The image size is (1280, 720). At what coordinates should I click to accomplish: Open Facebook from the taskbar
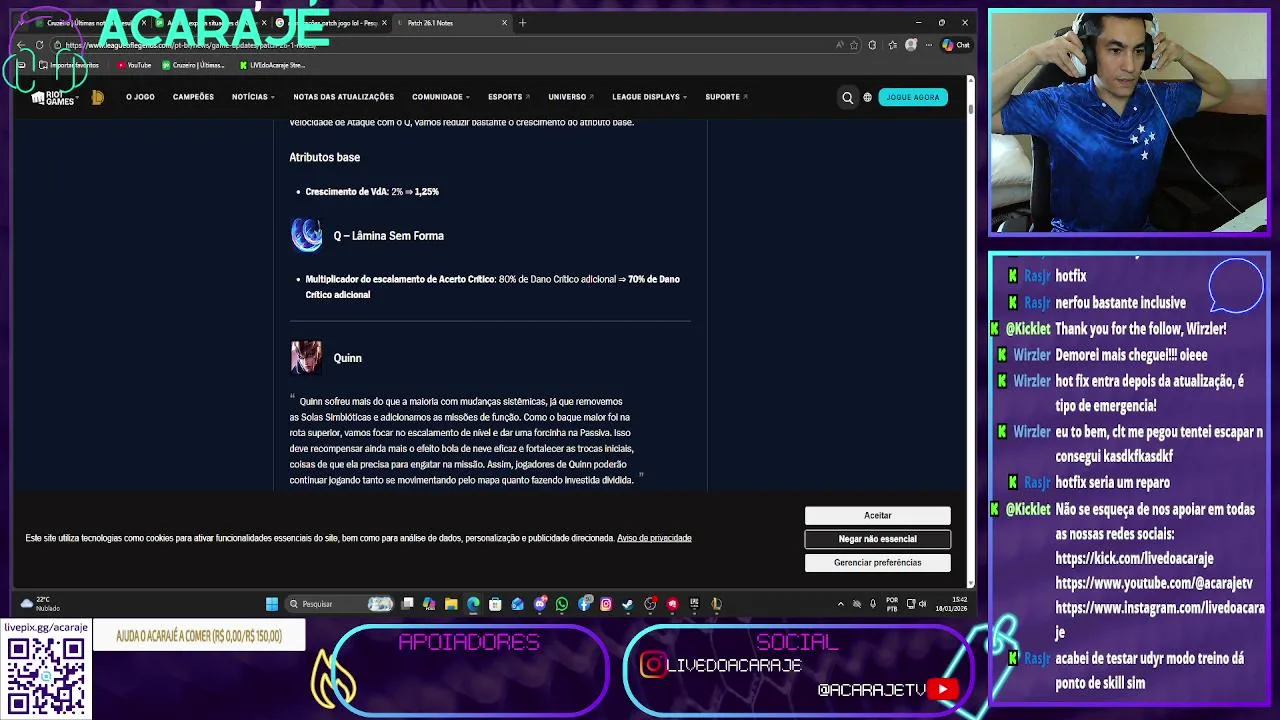click(x=585, y=603)
